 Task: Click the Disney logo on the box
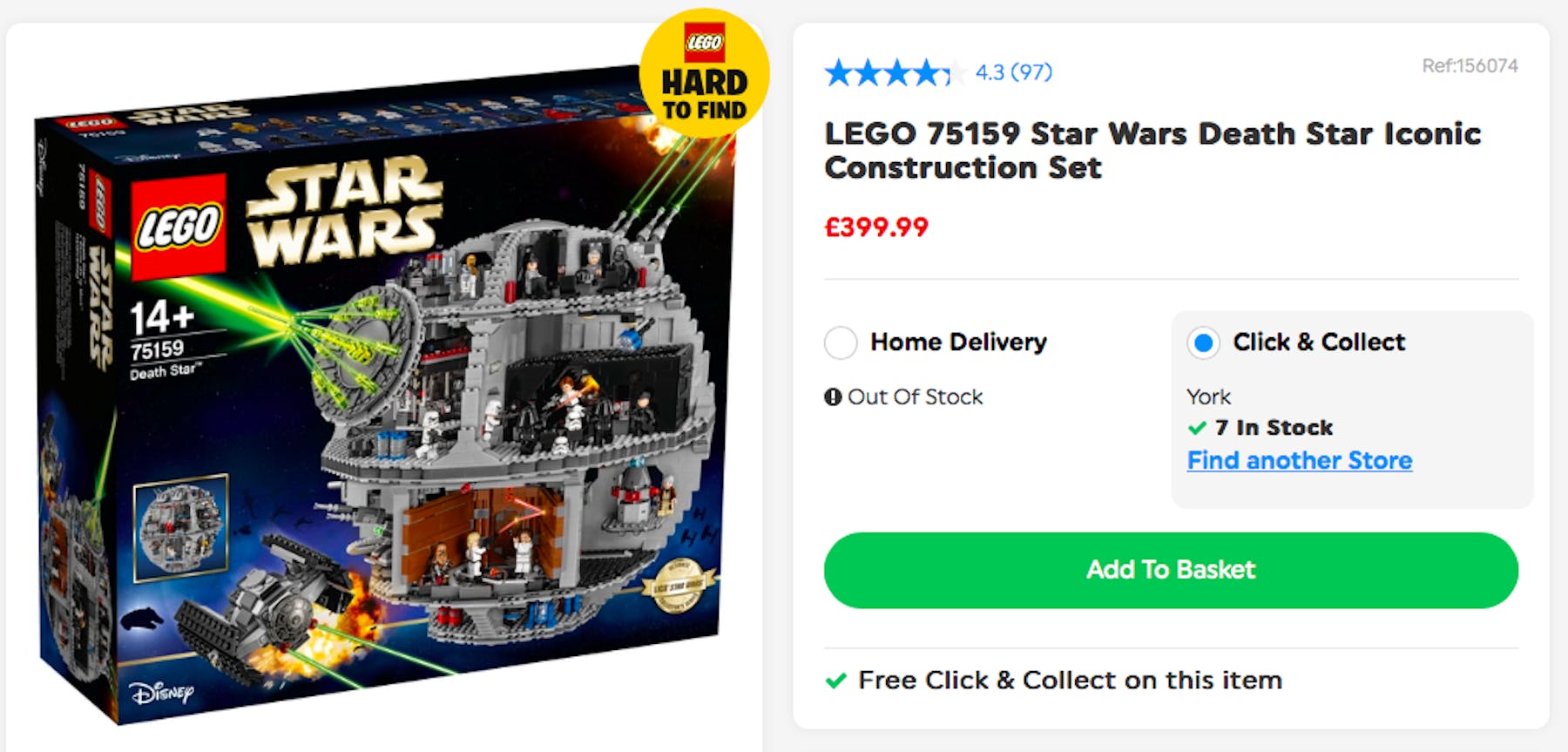162,693
